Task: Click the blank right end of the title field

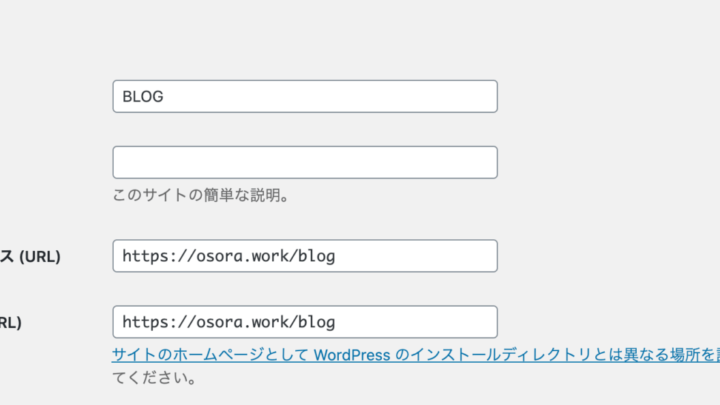Action: pos(470,97)
